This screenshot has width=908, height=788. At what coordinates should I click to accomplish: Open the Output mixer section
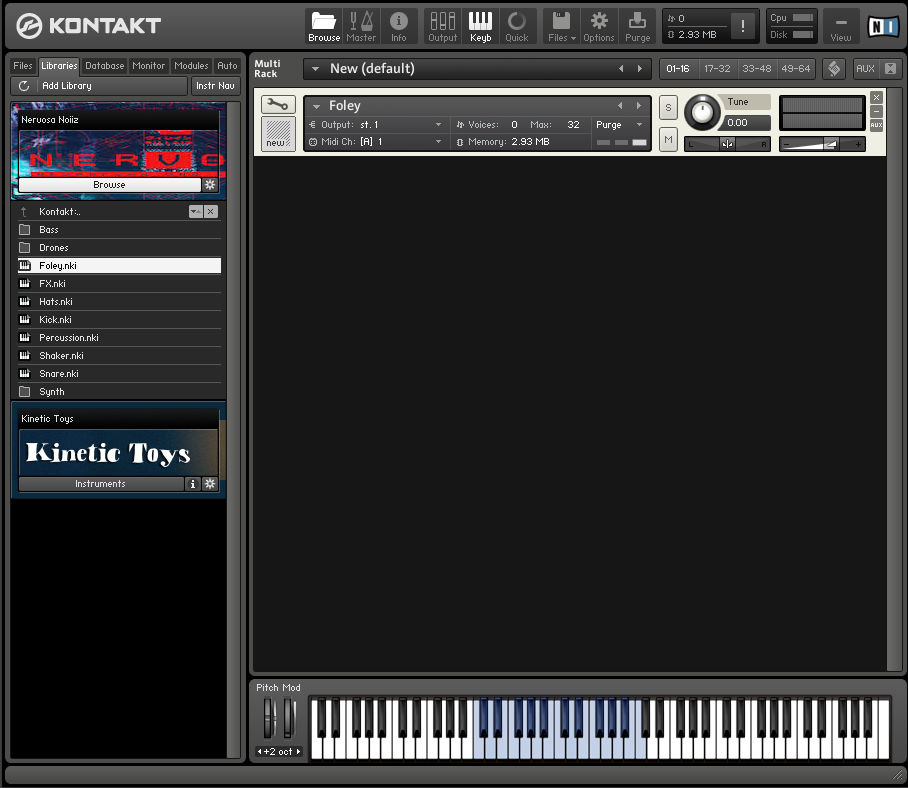pyautogui.click(x=442, y=27)
